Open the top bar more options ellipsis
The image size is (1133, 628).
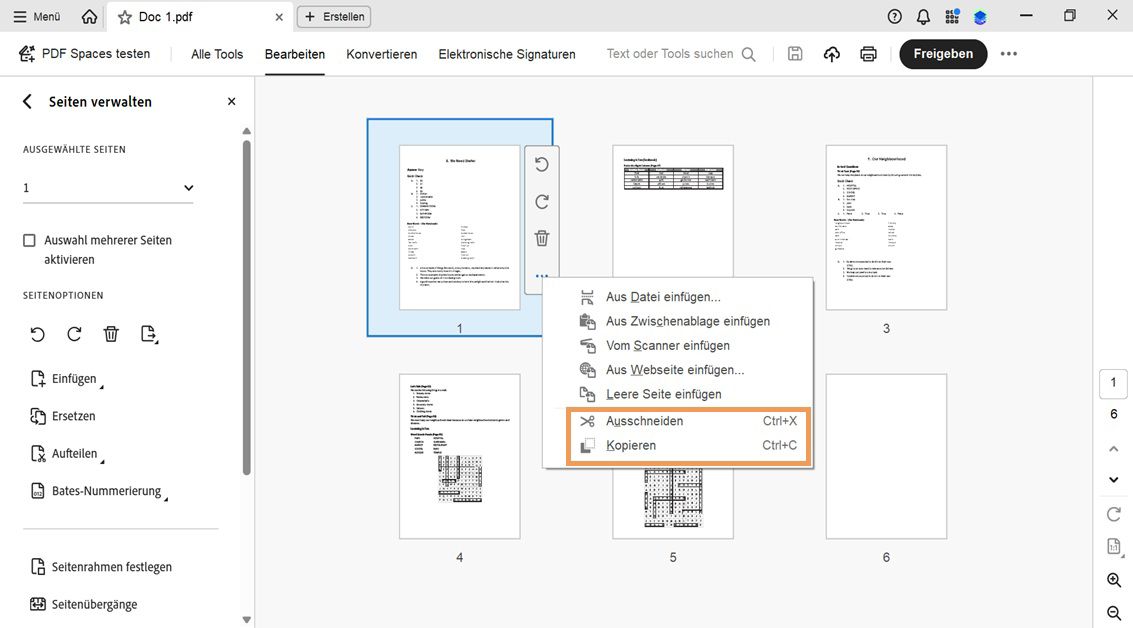pyautogui.click(x=1009, y=53)
